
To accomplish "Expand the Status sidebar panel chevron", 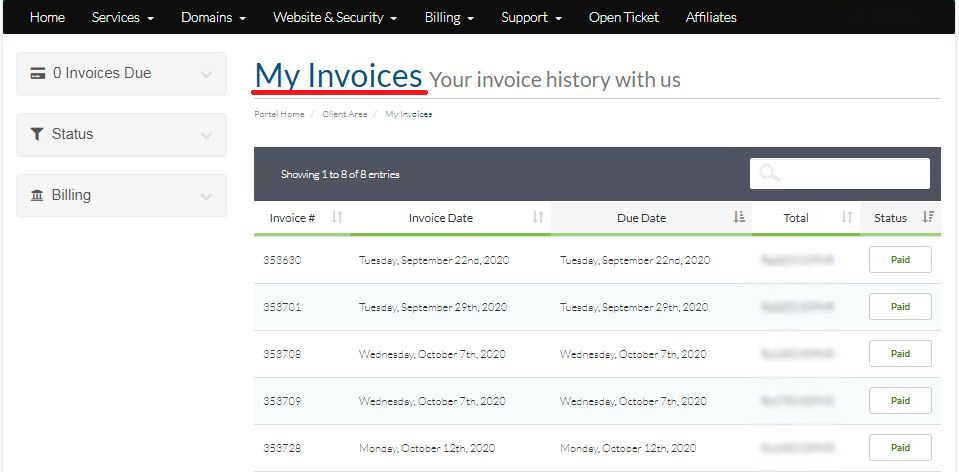I will pyautogui.click(x=207, y=135).
